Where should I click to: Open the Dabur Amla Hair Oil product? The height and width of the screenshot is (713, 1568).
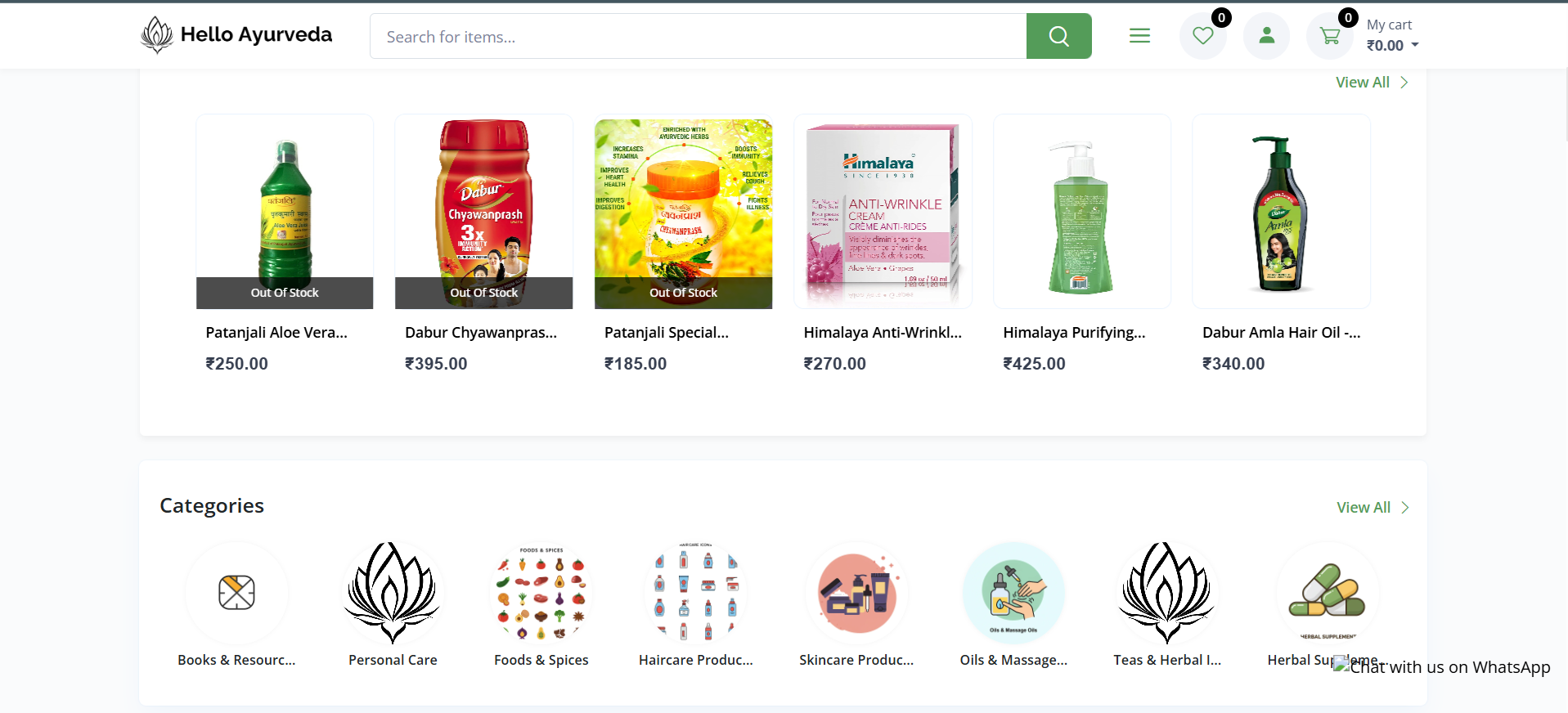point(1281,211)
